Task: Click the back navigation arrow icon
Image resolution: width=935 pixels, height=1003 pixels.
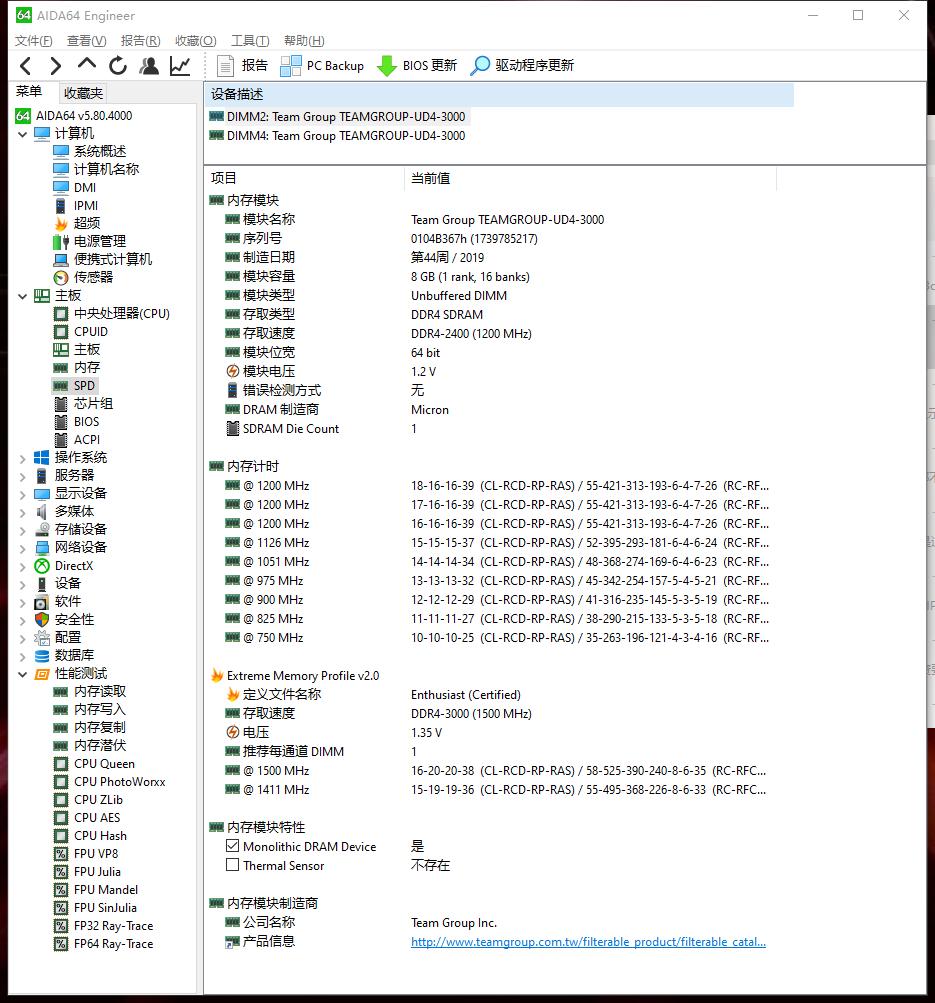Action: click(x=25, y=65)
